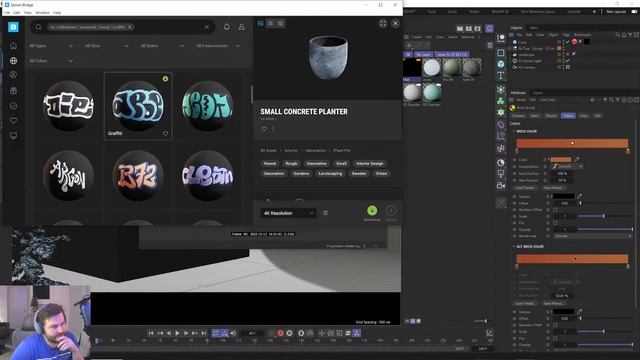Click the Round tag
640x360 pixels.
coord(270,164)
